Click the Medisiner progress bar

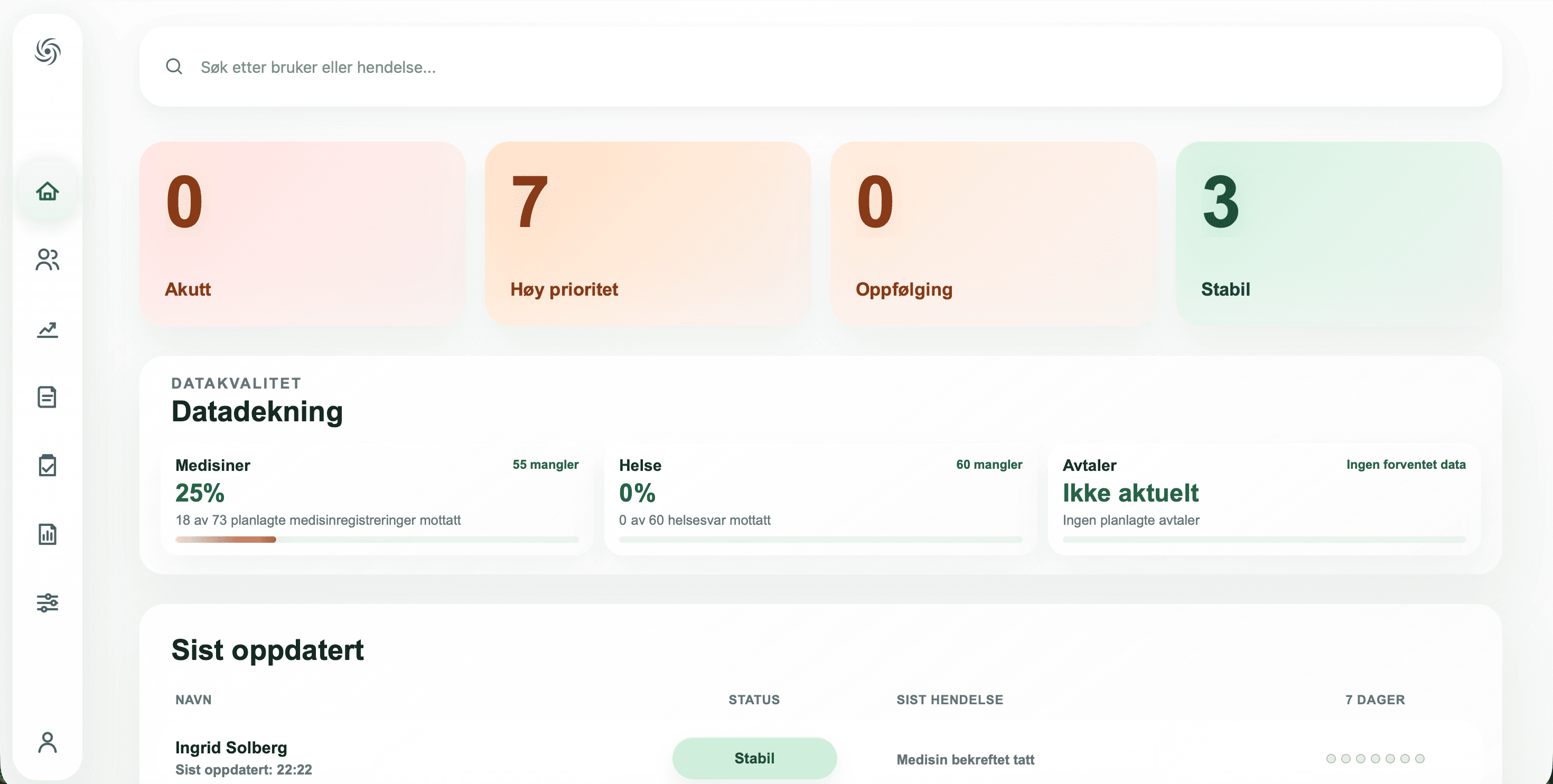click(x=377, y=540)
